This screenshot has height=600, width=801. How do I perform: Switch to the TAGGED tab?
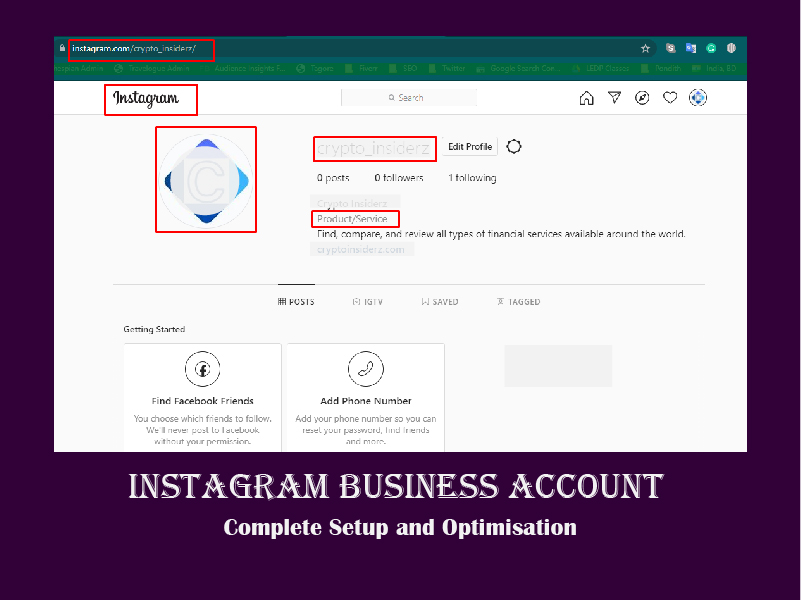pos(519,302)
